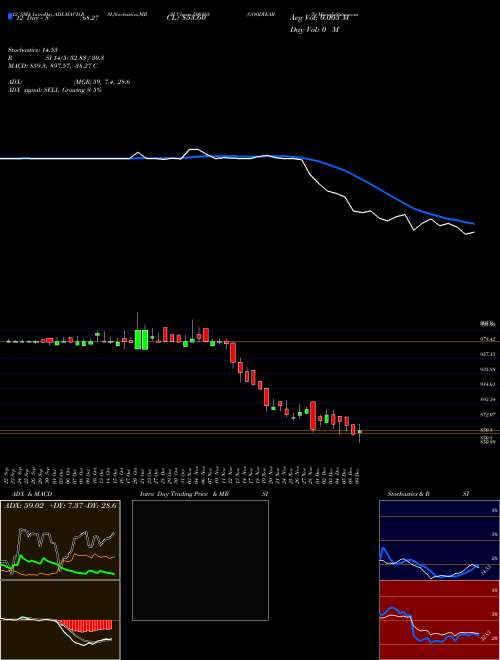This screenshot has width=500, height=660.
Task: Click the empty Intra Day Trading chart box
Action: (200, 560)
